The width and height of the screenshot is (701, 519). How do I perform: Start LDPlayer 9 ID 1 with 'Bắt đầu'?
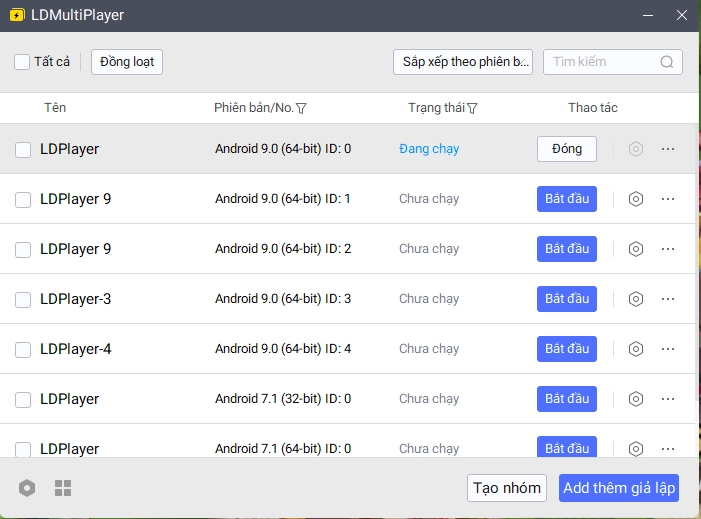pyautogui.click(x=566, y=199)
